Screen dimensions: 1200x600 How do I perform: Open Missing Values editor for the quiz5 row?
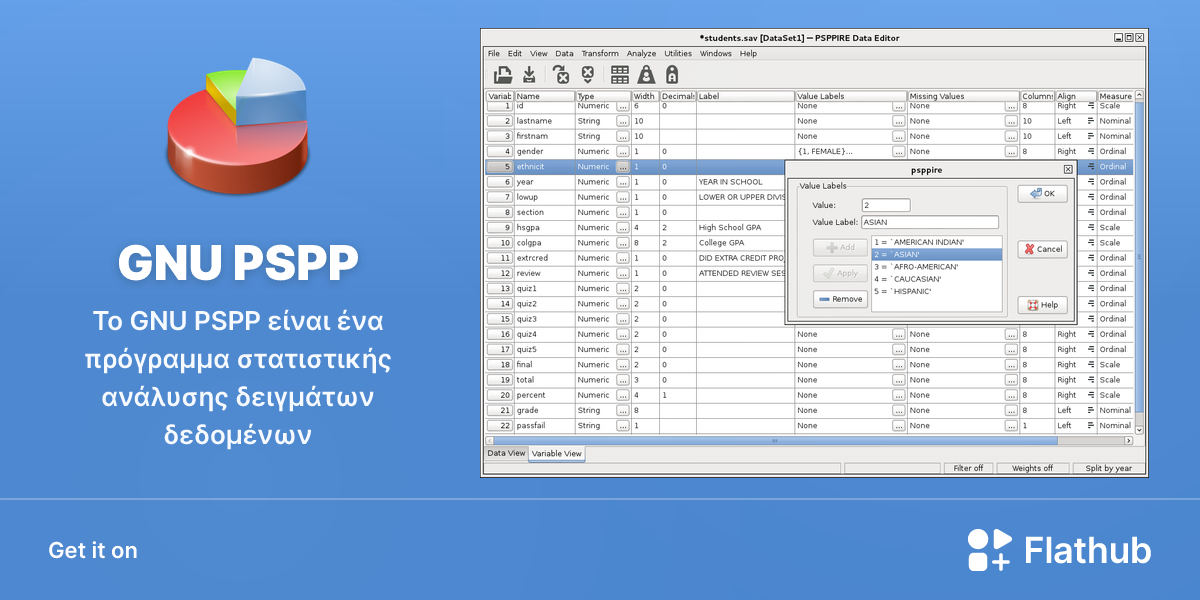(1011, 349)
